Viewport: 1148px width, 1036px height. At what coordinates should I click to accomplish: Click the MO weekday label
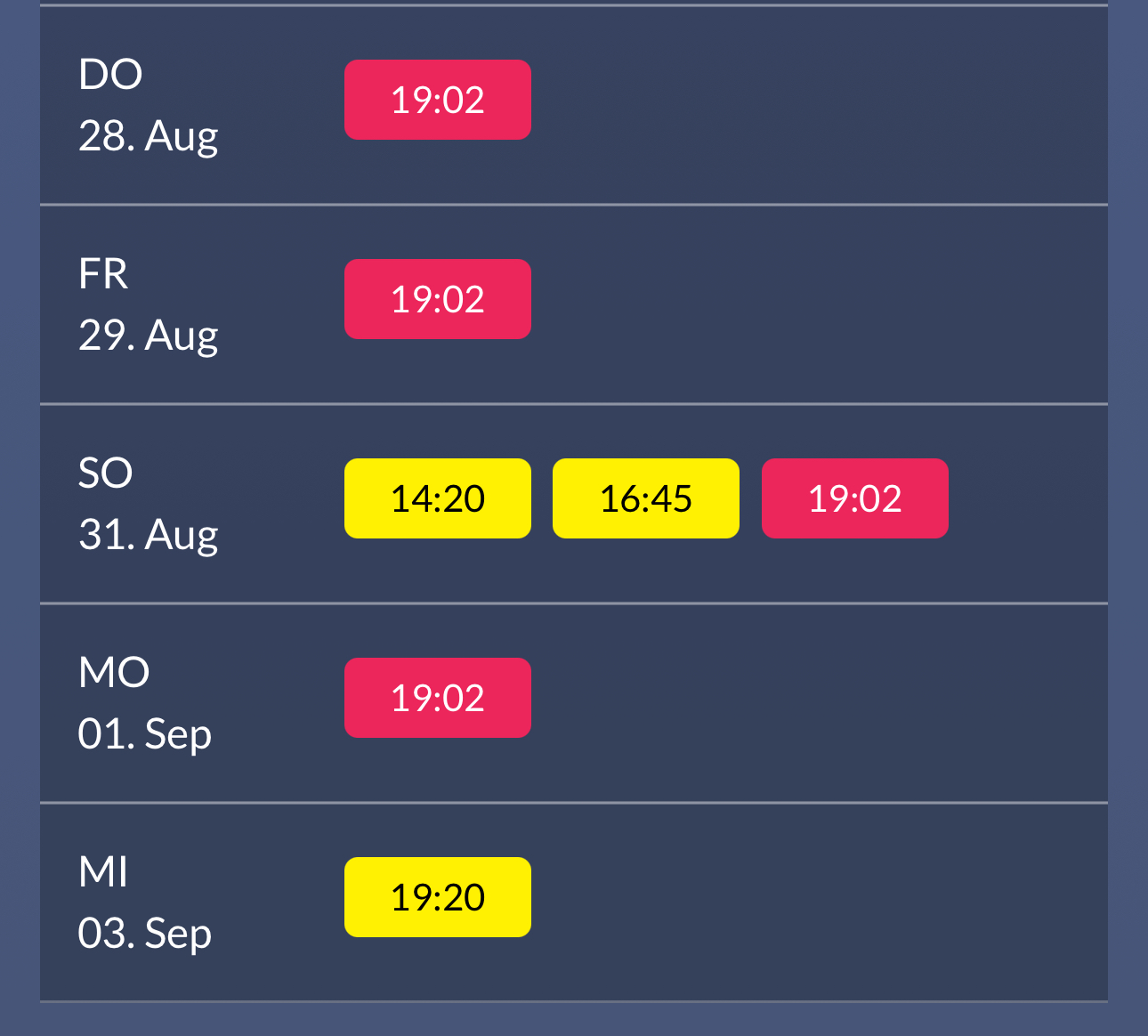(x=114, y=673)
